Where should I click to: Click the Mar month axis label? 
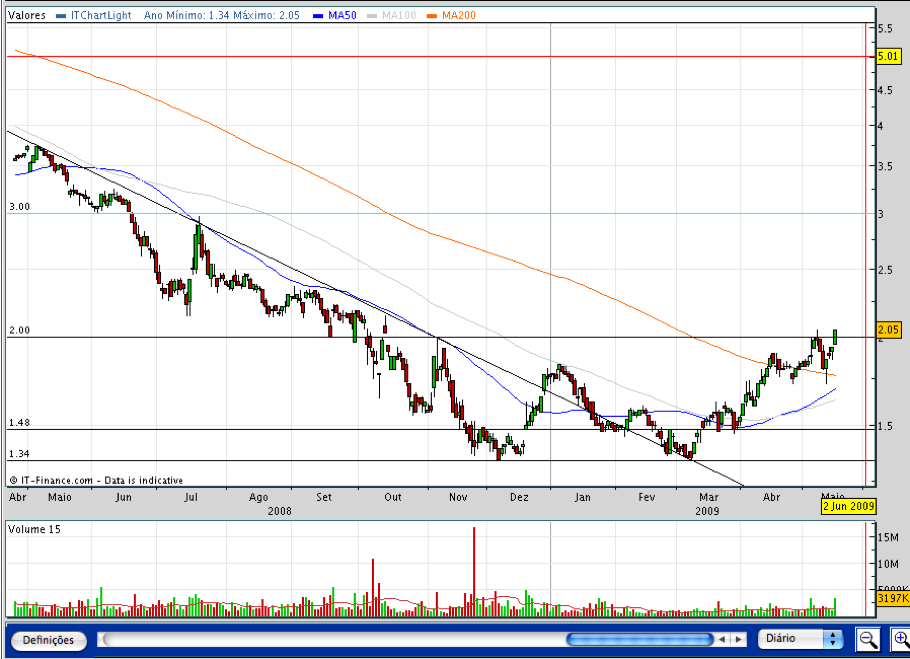click(x=709, y=497)
